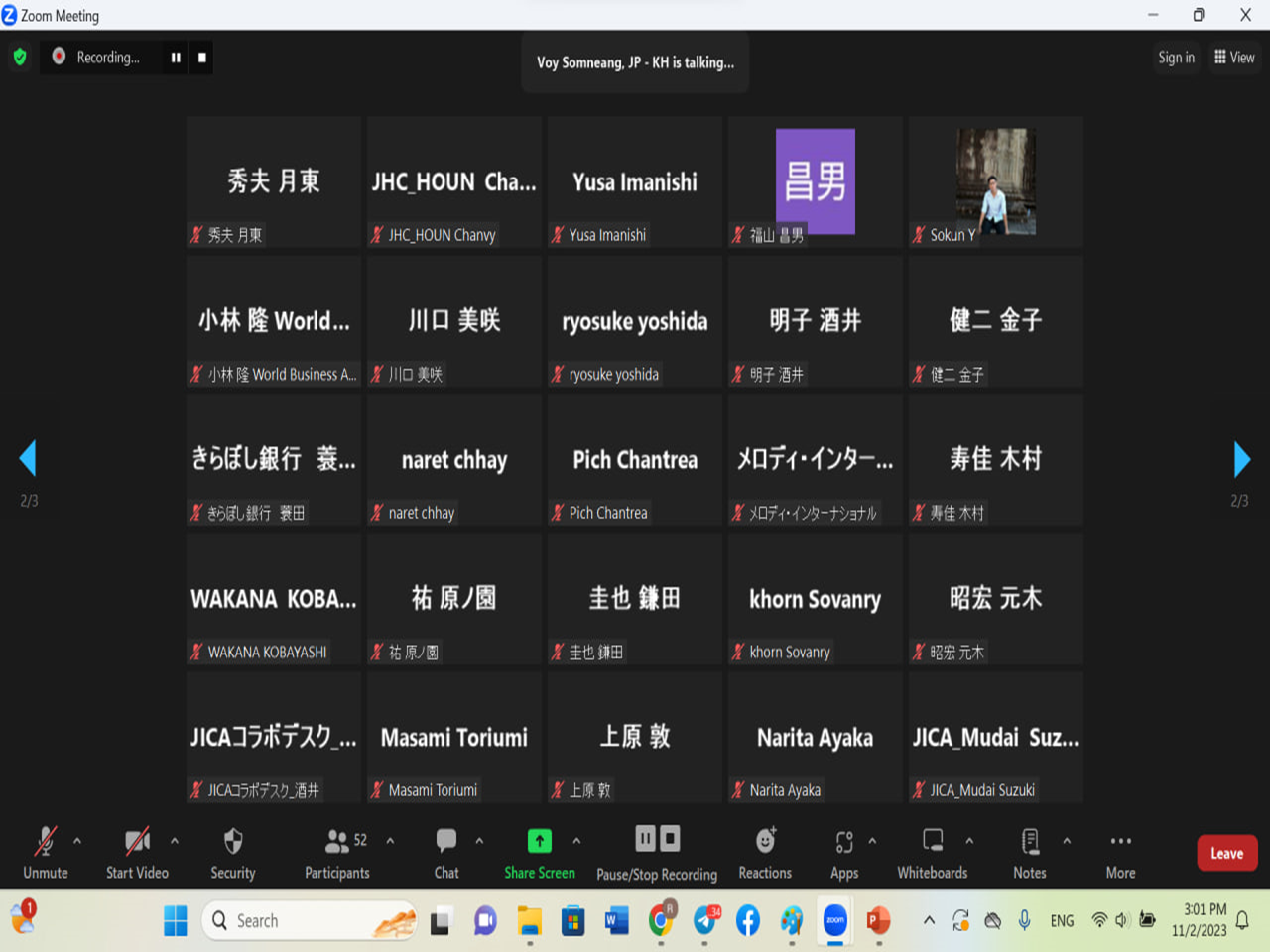Go to next participants page arrow
The height and width of the screenshot is (952, 1270).
point(1241,459)
